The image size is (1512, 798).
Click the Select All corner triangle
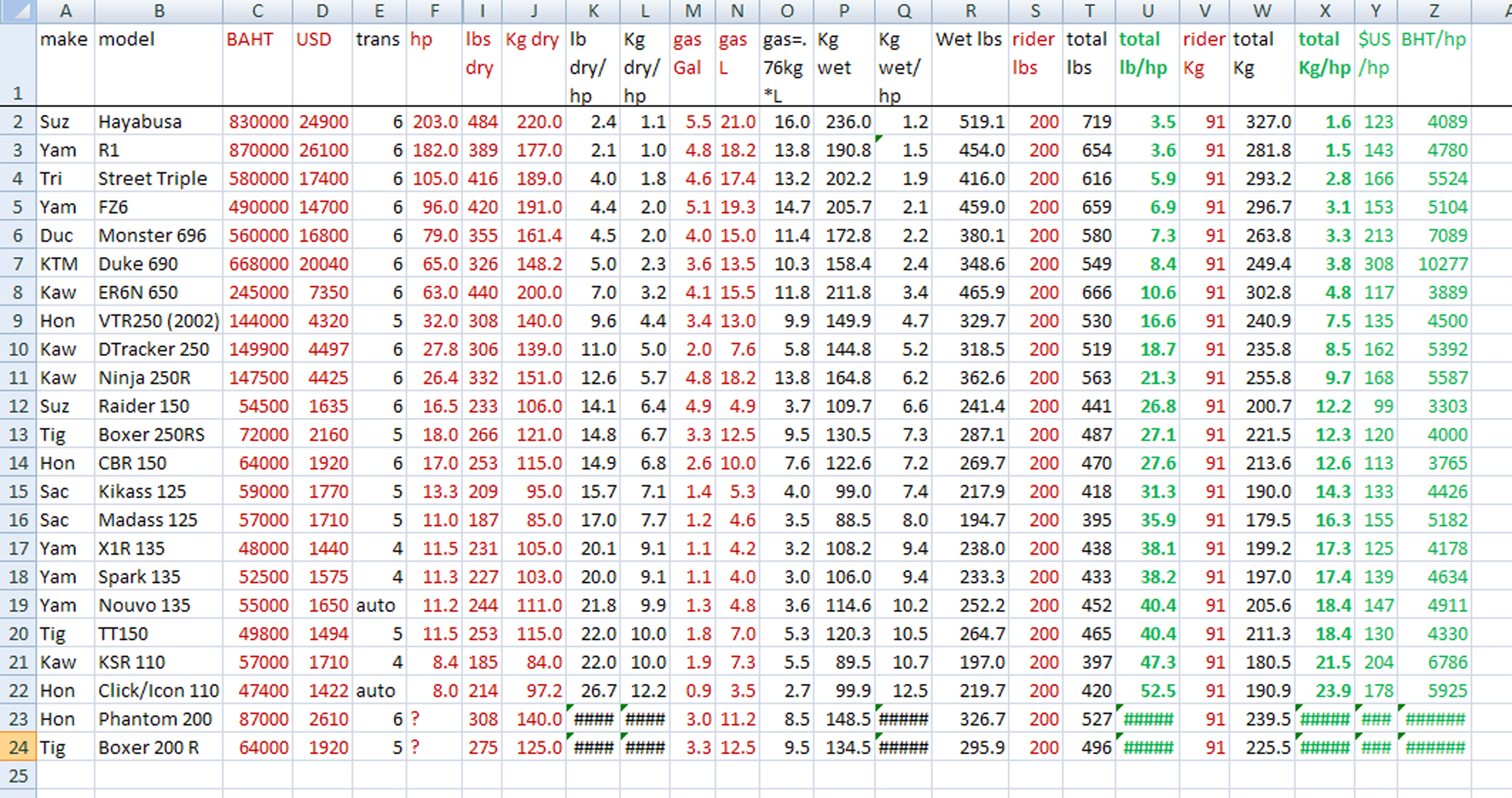click(18, 11)
